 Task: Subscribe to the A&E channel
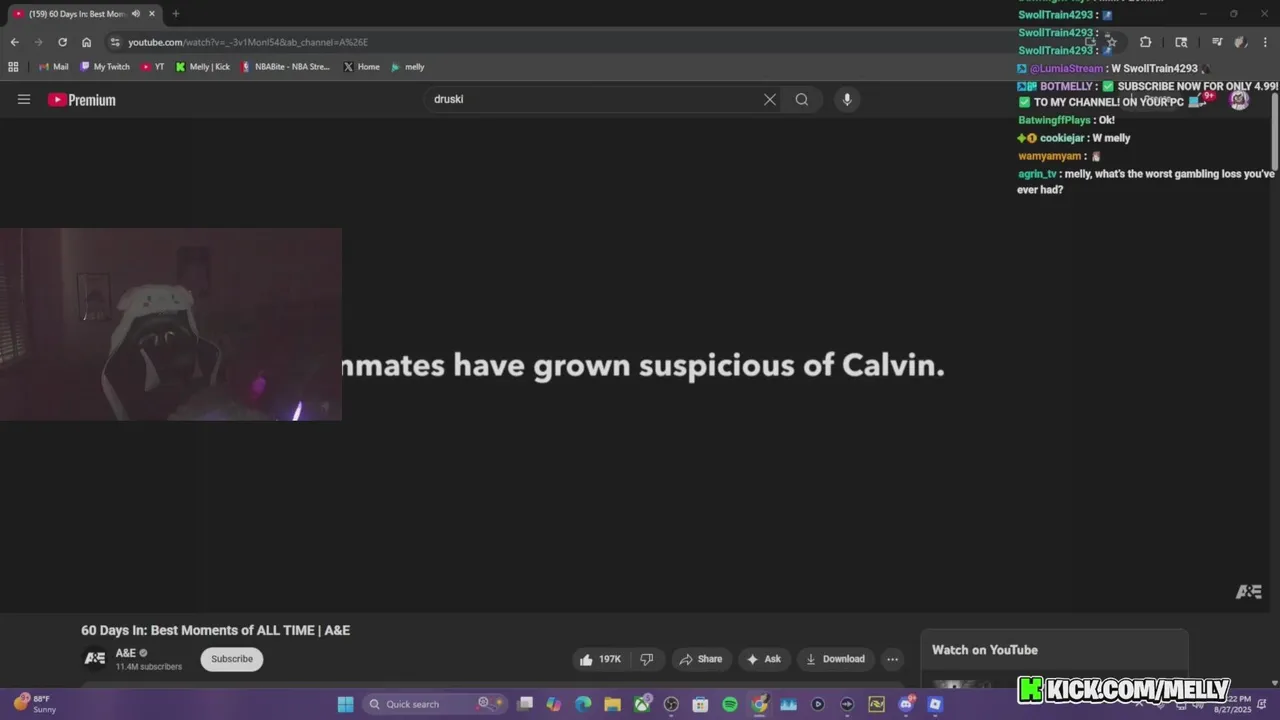tap(232, 659)
